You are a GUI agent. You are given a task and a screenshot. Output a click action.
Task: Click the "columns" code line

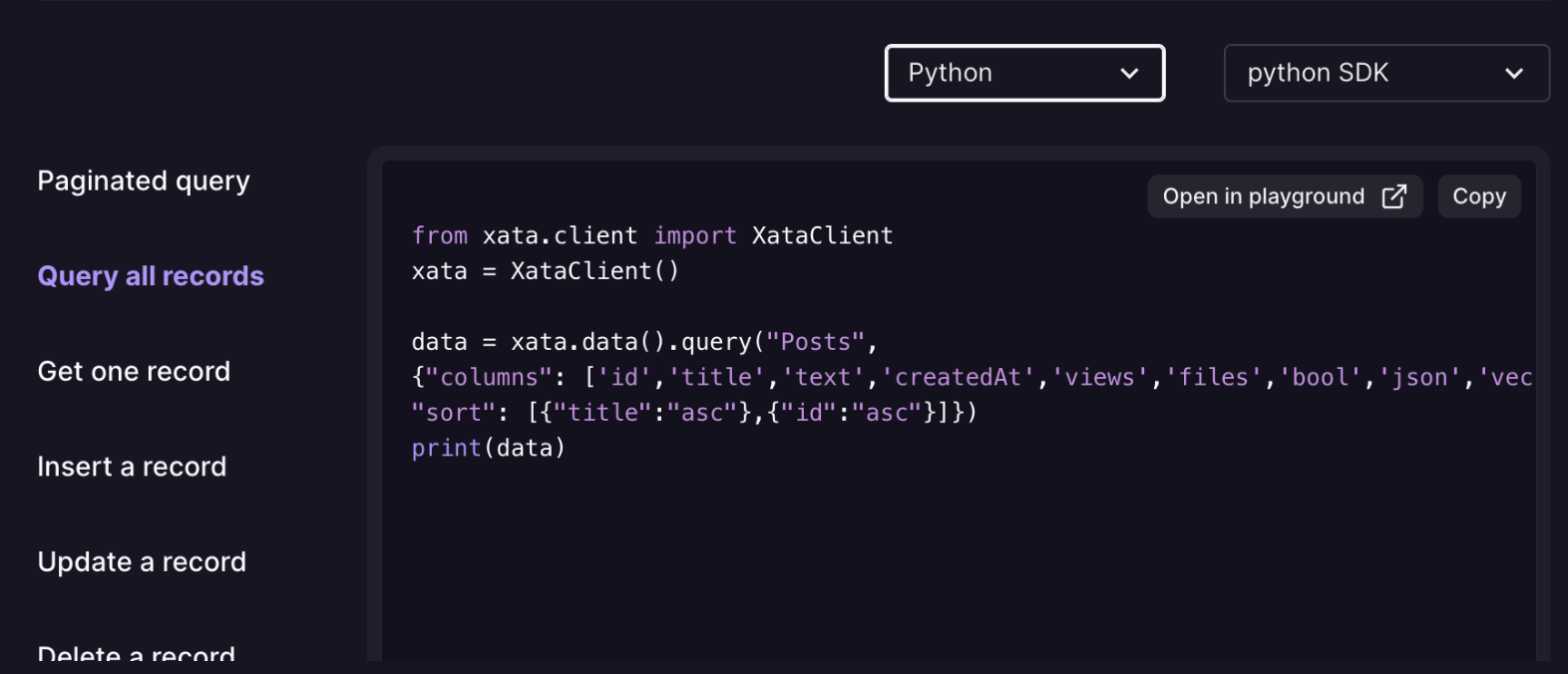pyautogui.click(x=973, y=377)
